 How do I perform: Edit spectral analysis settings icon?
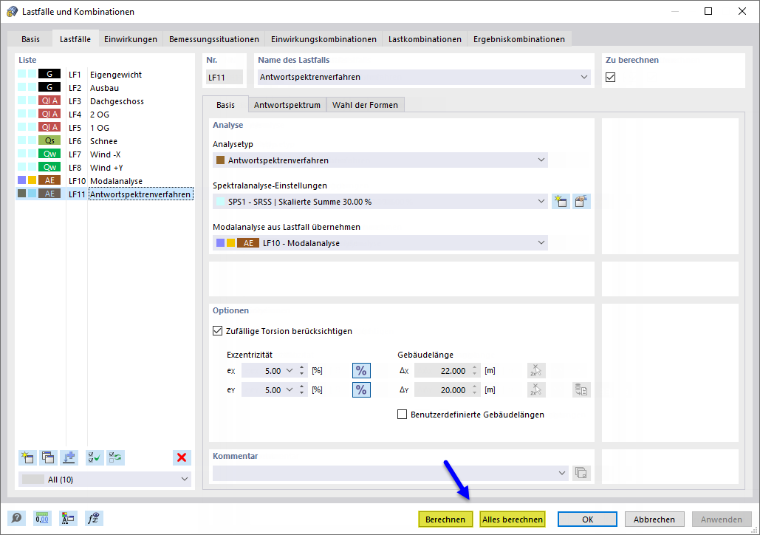point(581,202)
